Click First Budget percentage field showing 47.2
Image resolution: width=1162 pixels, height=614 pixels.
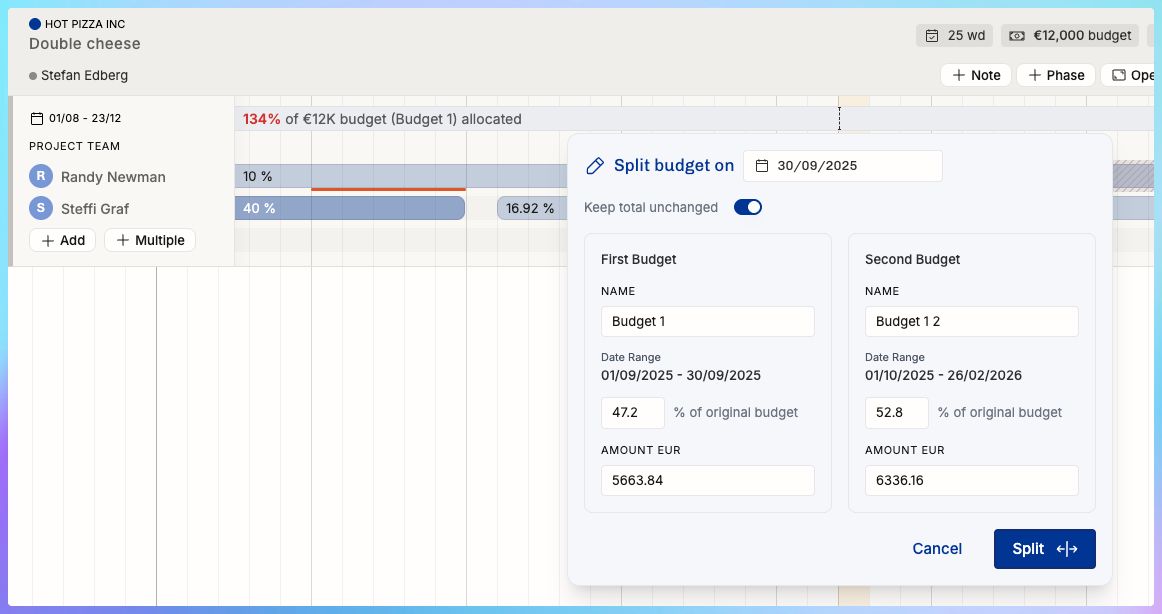pos(632,412)
